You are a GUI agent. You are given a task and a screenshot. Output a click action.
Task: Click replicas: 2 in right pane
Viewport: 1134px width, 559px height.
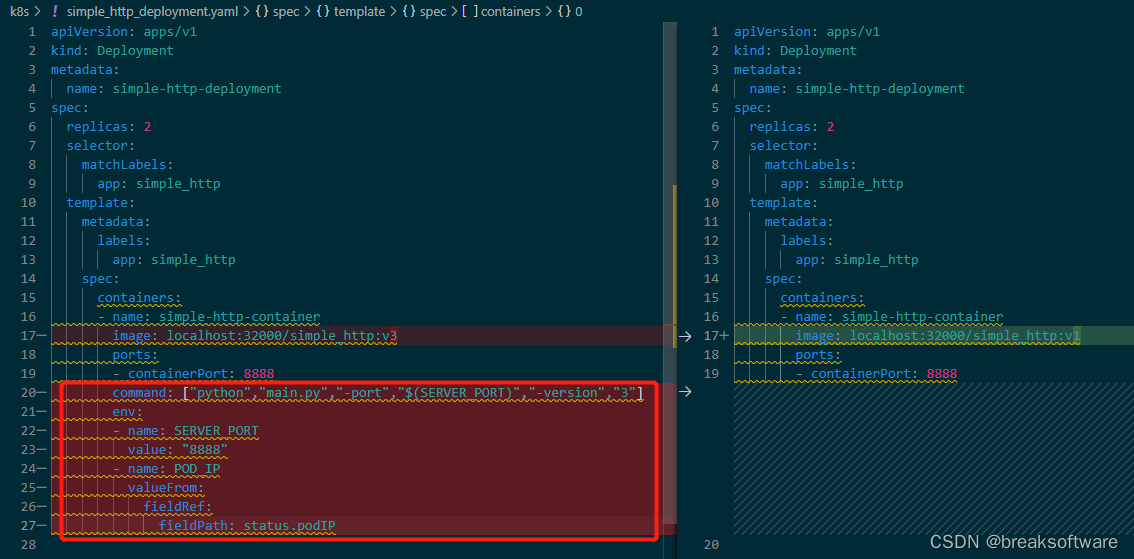pyautogui.click(x=791, y=127)
